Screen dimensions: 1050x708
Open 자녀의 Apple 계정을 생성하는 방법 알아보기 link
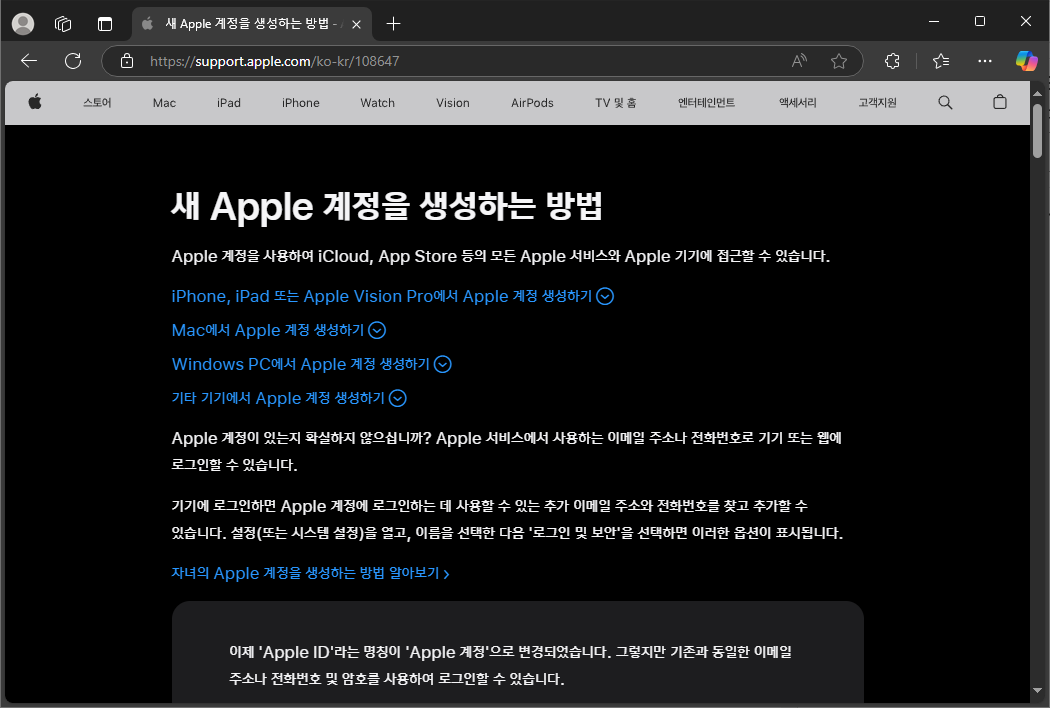pos(310,573)
